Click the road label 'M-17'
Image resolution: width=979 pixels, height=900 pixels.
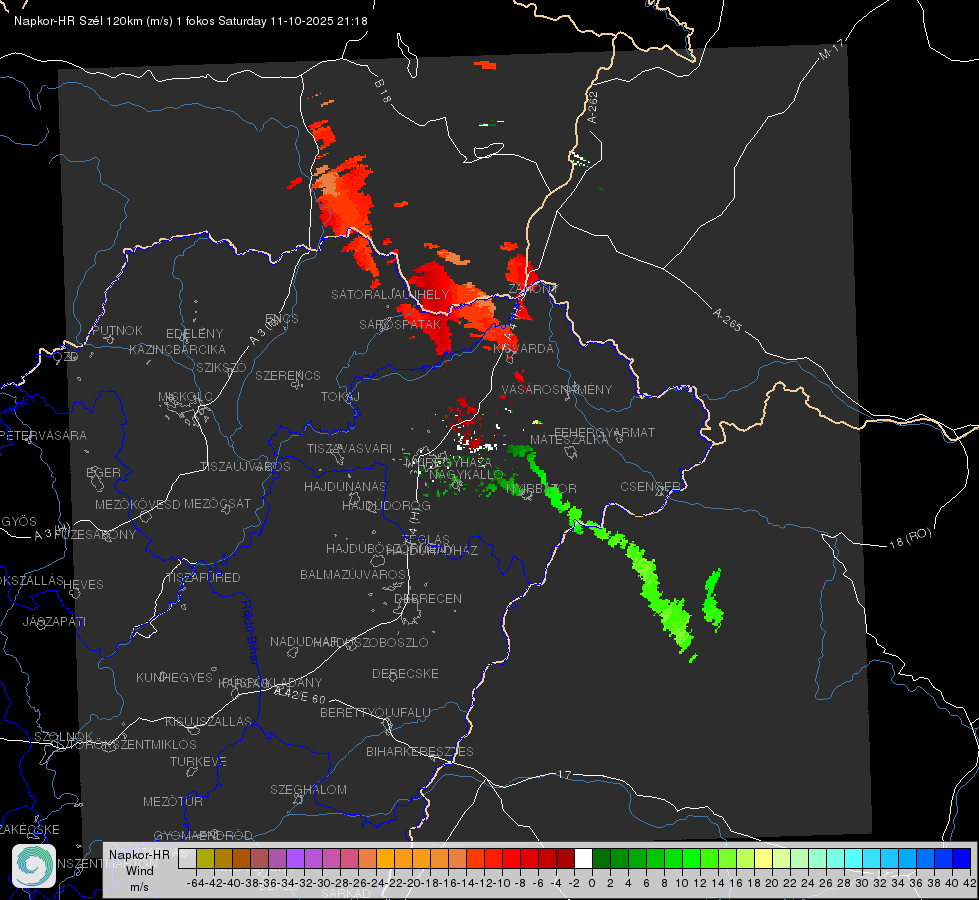831,50
